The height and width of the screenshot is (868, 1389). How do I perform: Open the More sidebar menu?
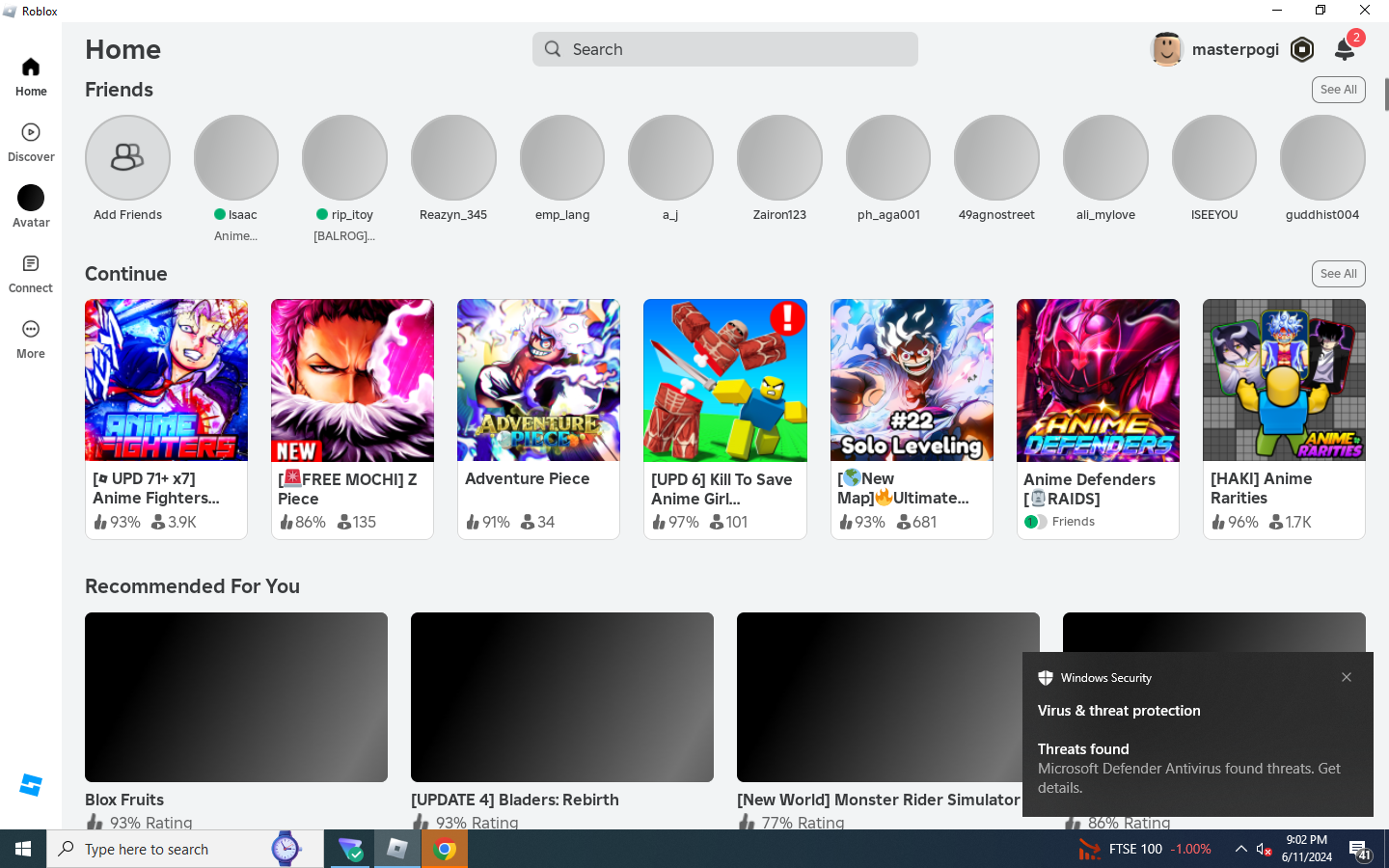tap(31, 339)
